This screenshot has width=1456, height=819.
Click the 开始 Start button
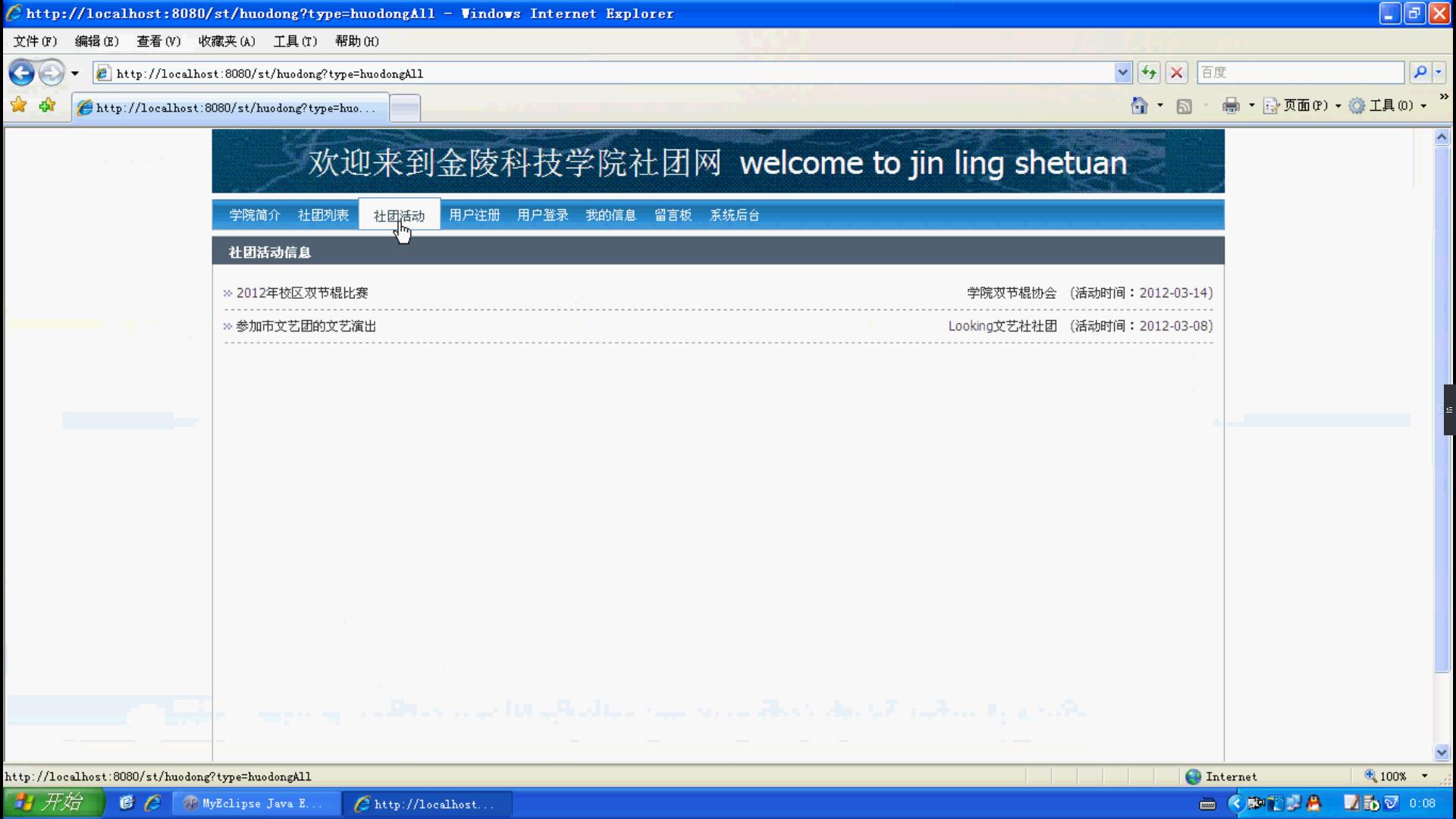pos(53,802)
